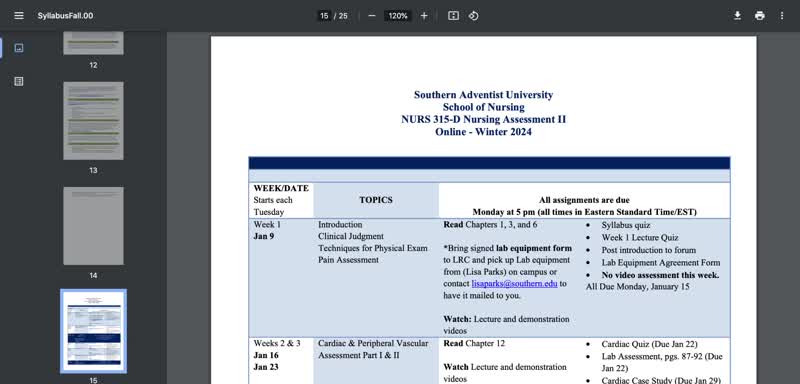This screenshot has height=384, width=800.
Task: Click the SyllabusFall.00 document title
Action: tap(65, 16)
